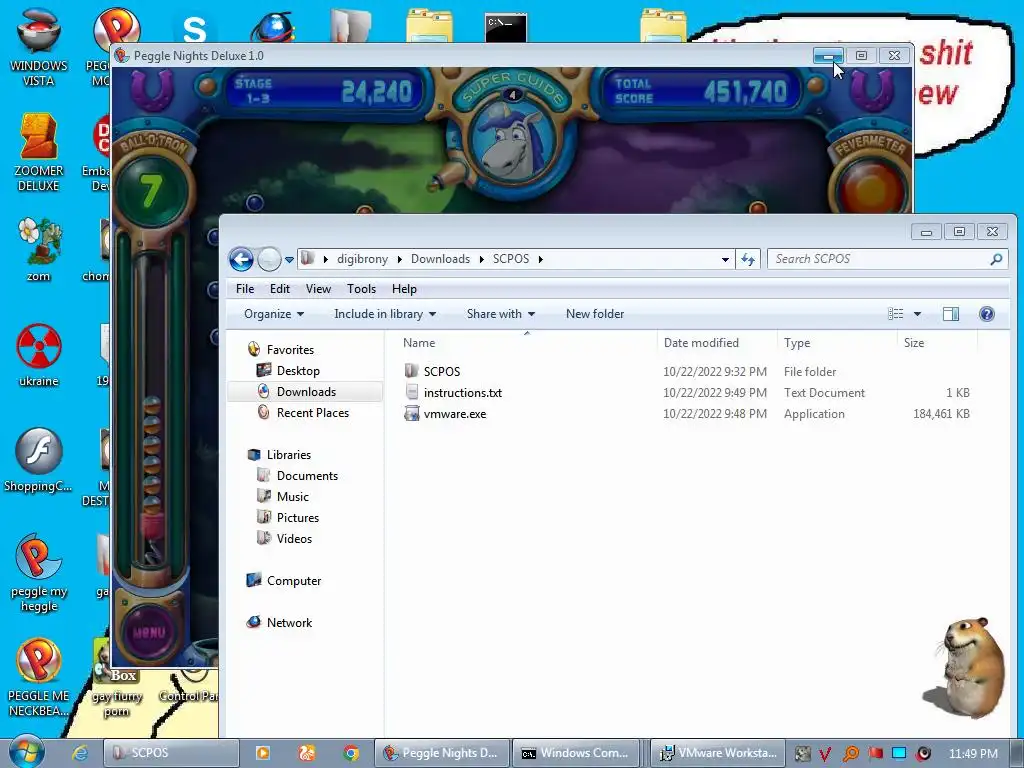
Task: Switch to Windows Command taskbar button
Action: point(577,753)
